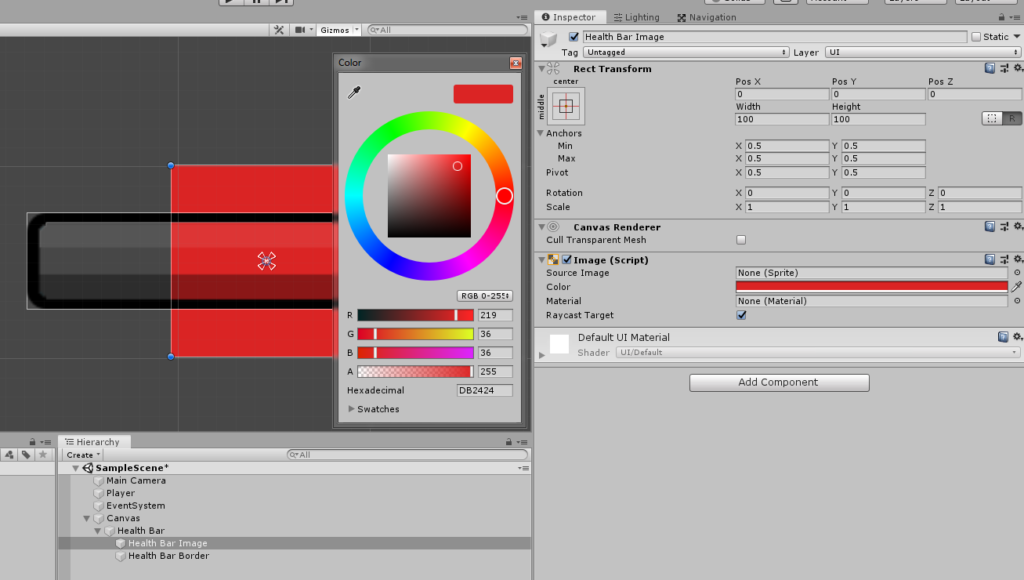Click the red Color field in Image component
This screenshot has width=1024, height=580.
tap(871, 286)
